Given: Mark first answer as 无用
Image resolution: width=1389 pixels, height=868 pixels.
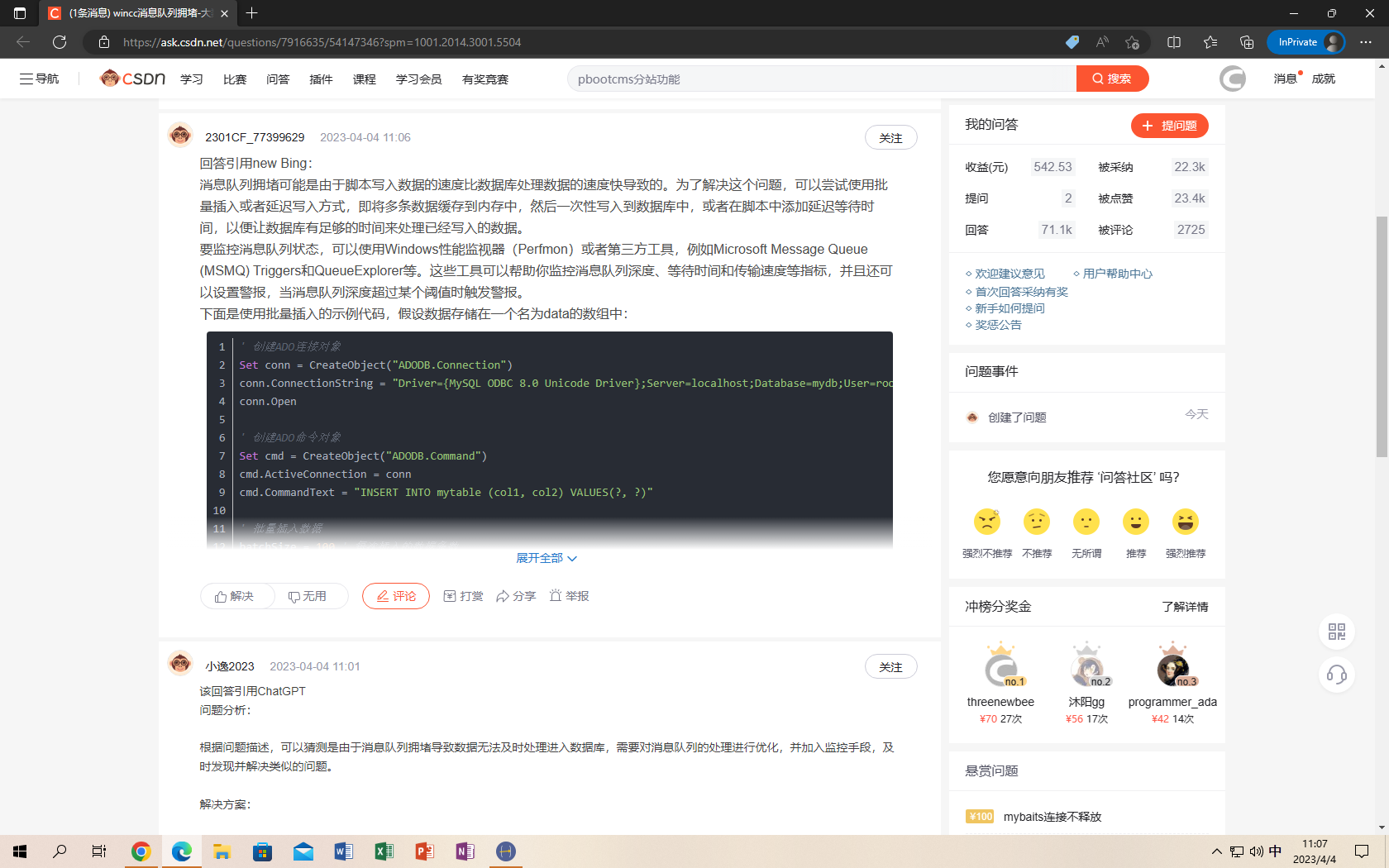Looking at the screenshot, I should (x=308, y=596).
